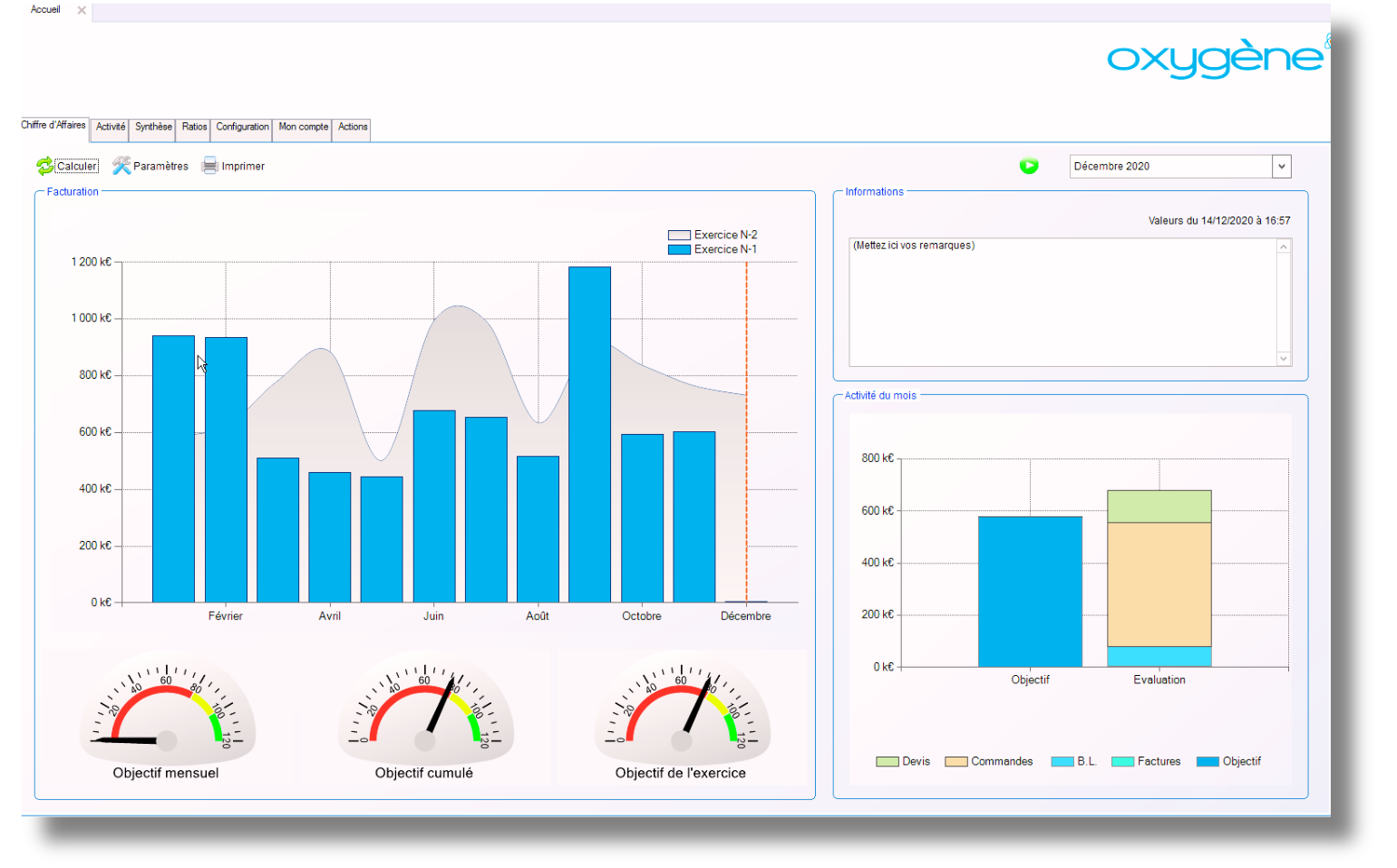1397x868 pixels.
Task: Click the Imprimer printer icon
Action: 210,166
